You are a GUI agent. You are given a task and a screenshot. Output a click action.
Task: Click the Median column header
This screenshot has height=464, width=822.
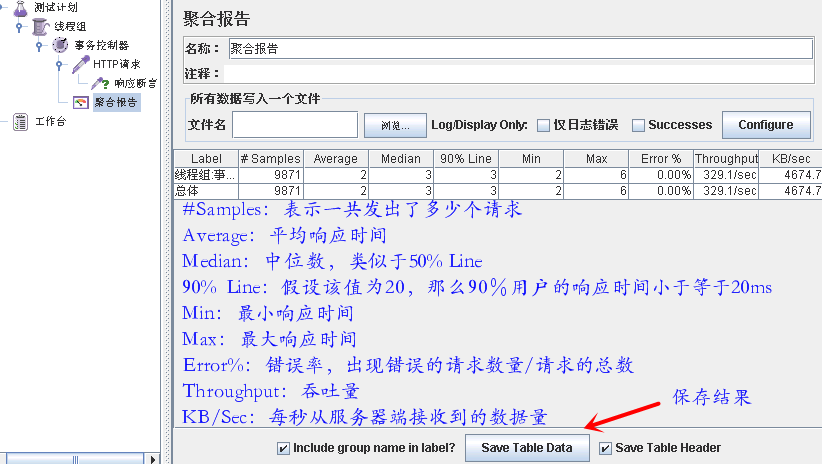[401, 159]
